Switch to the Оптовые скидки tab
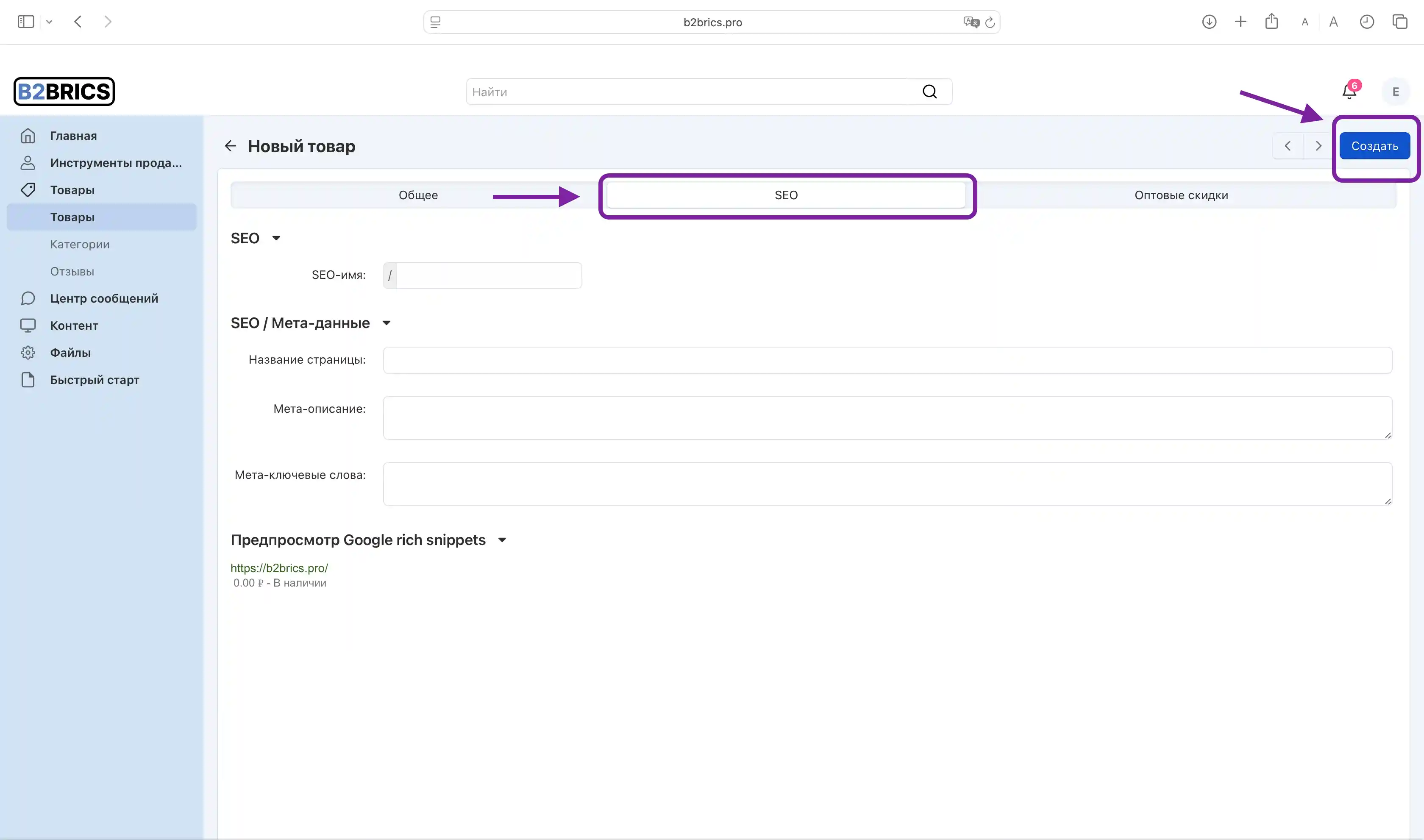Viewport: 1424px width, 840px height. coord(1181,195)
